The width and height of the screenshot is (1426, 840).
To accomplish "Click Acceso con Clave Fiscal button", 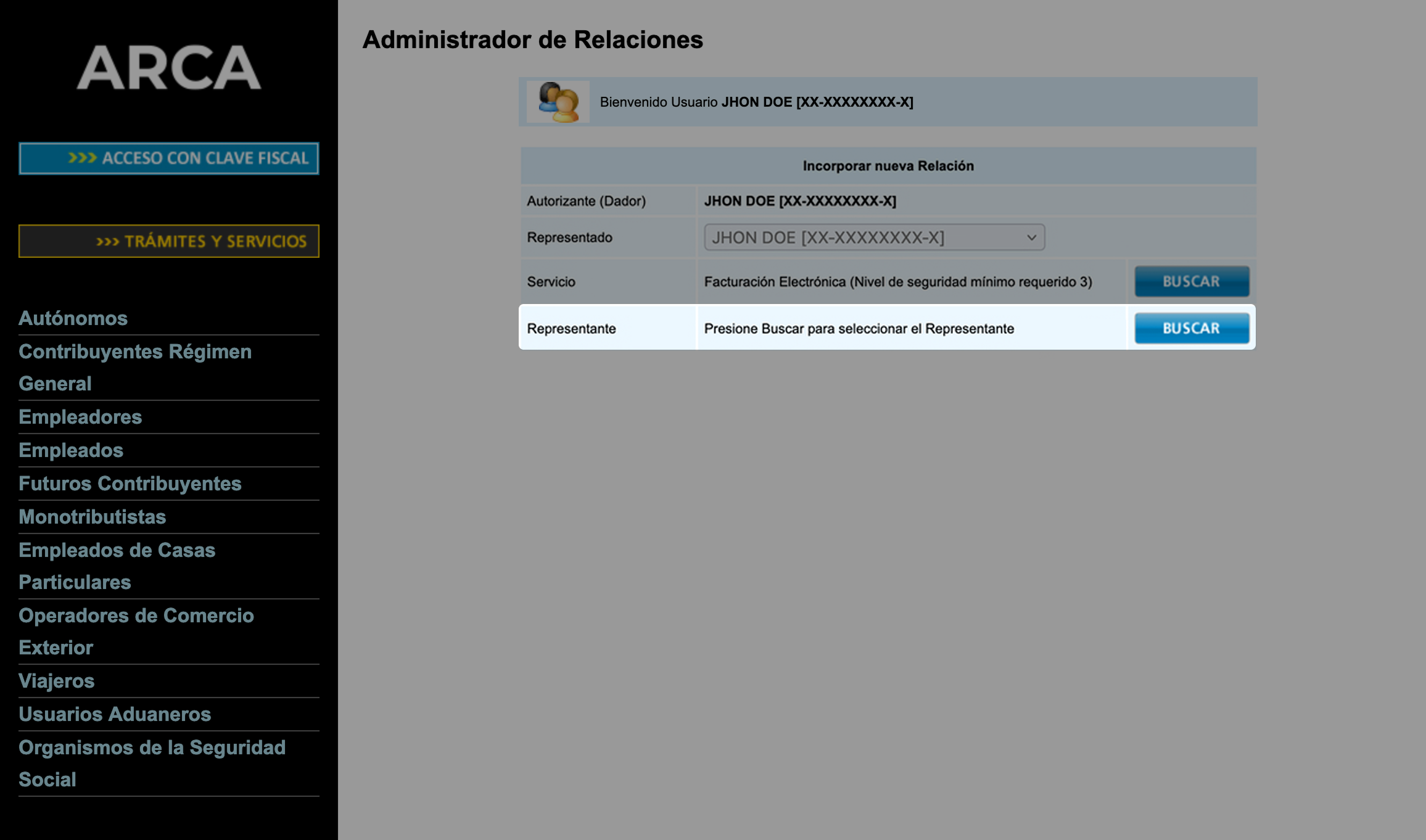I will 168,159.
